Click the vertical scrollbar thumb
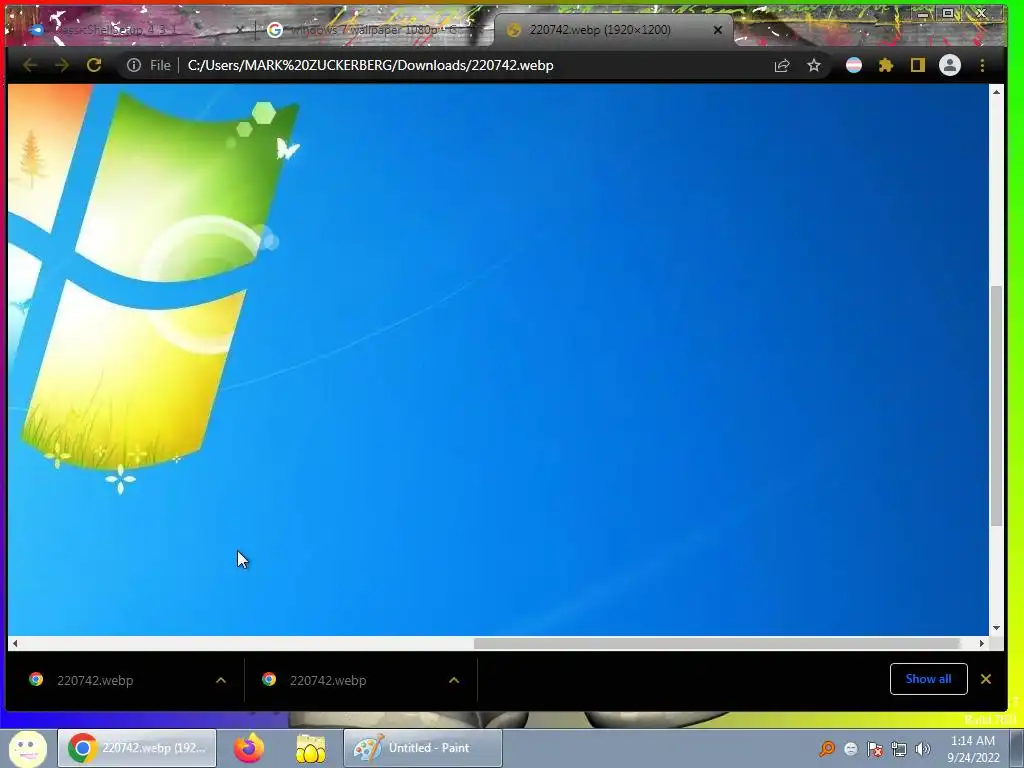 (997, 406)
